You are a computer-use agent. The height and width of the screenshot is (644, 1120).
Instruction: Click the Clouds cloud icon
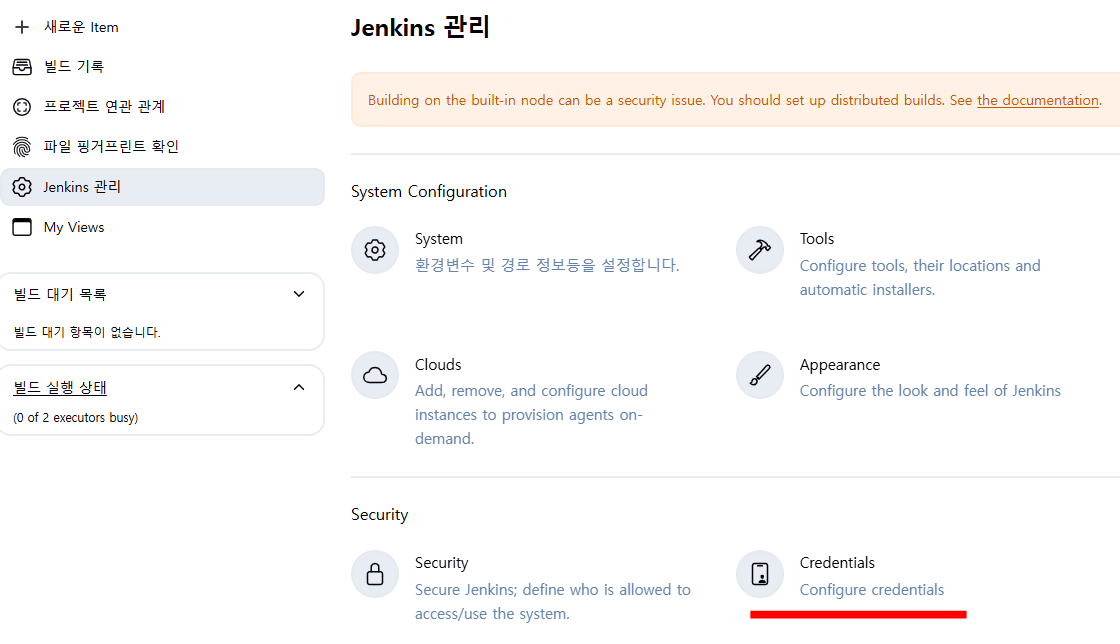[x=375, y=375]
